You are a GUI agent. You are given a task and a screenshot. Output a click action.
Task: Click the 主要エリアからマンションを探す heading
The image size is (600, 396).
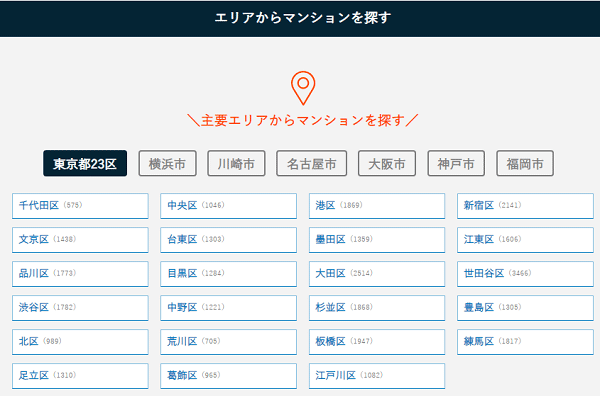click(x=303, y=120)
